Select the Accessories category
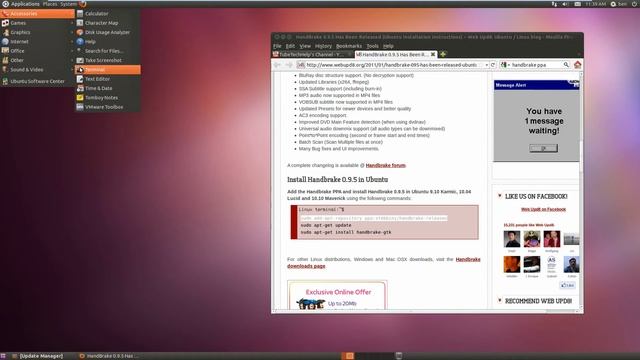 [37, 13]
